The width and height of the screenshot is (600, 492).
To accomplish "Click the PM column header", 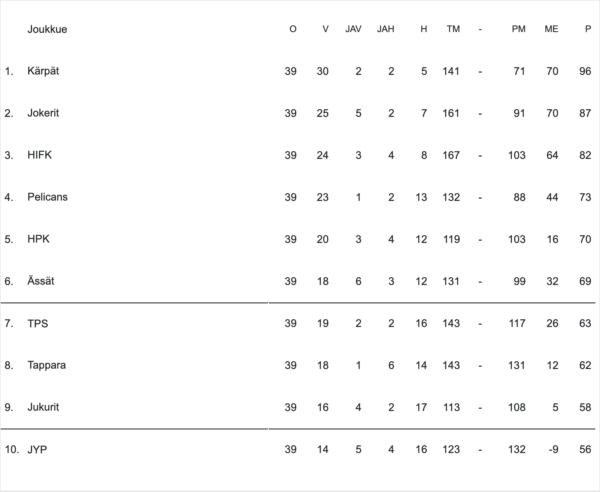I will coord(518,29).
